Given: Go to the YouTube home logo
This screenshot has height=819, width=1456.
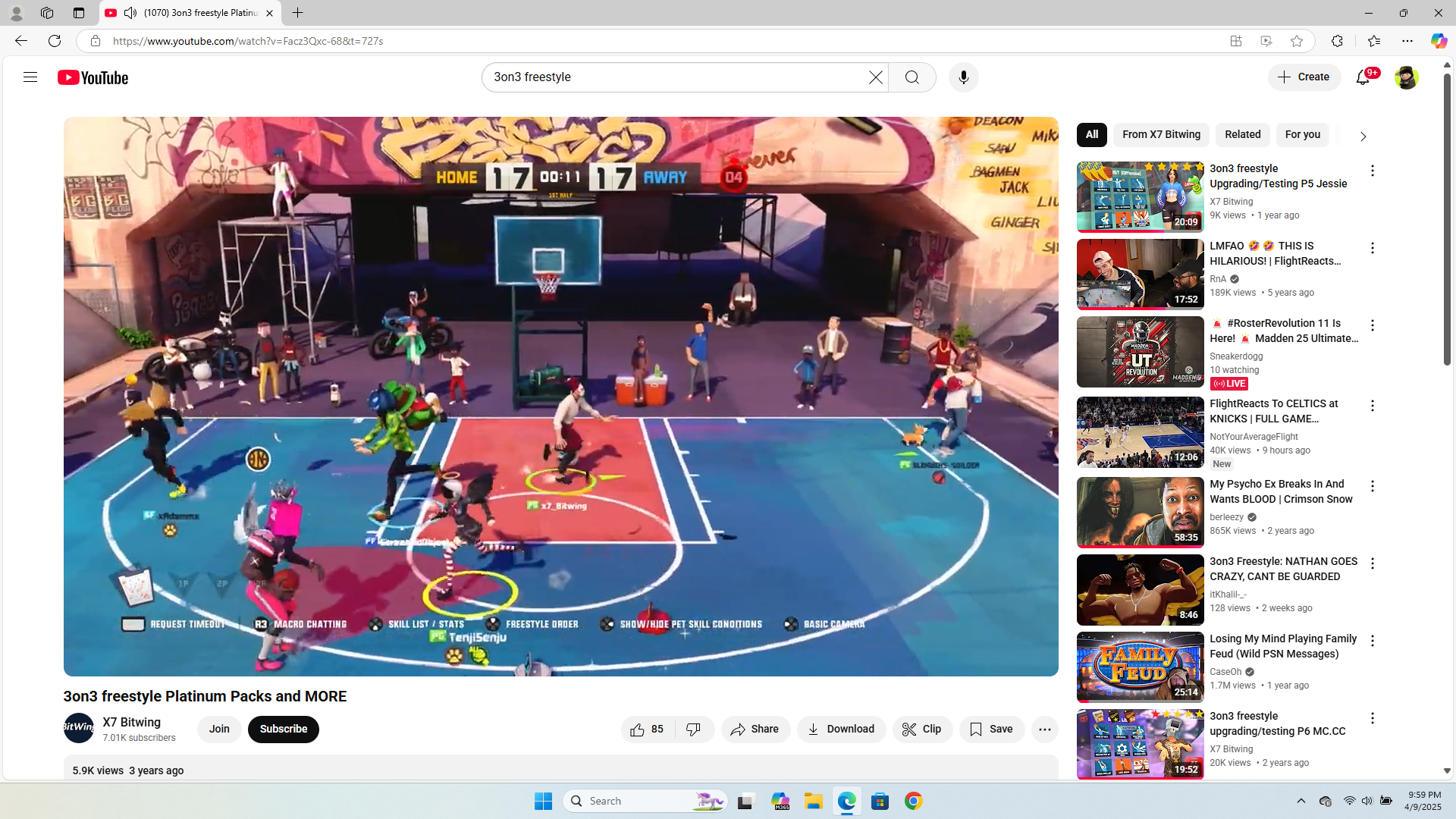Looking at the screenshot, I should pyautogui.click(x=93, y=77).
